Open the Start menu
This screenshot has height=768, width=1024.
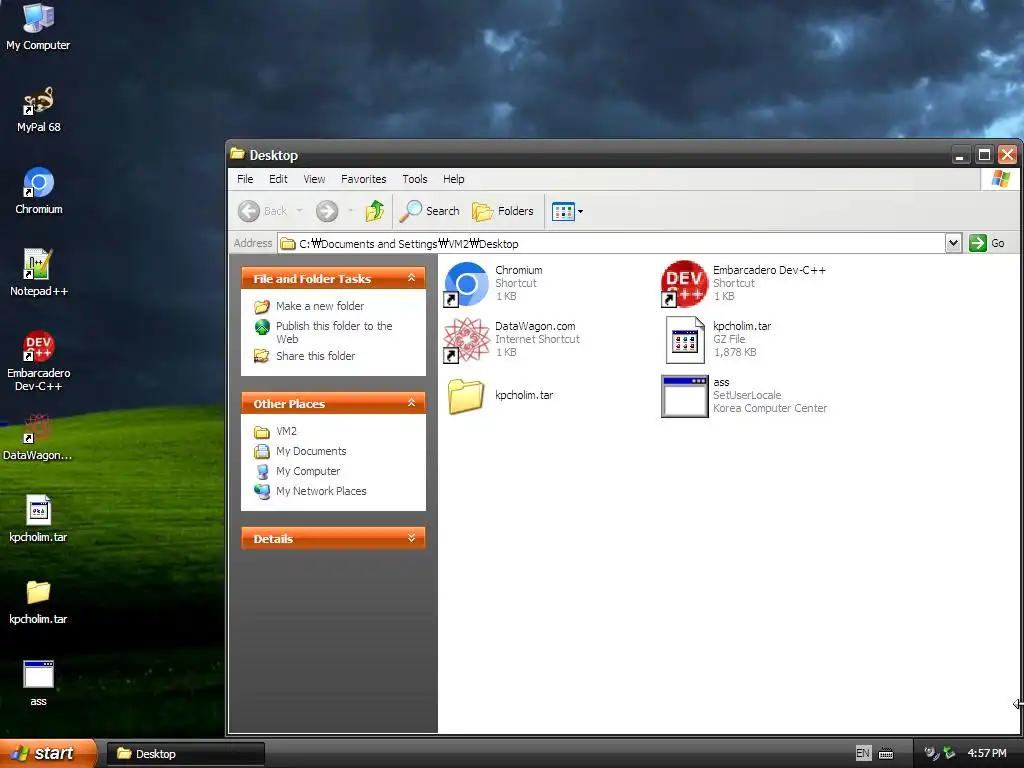(48, 754)
